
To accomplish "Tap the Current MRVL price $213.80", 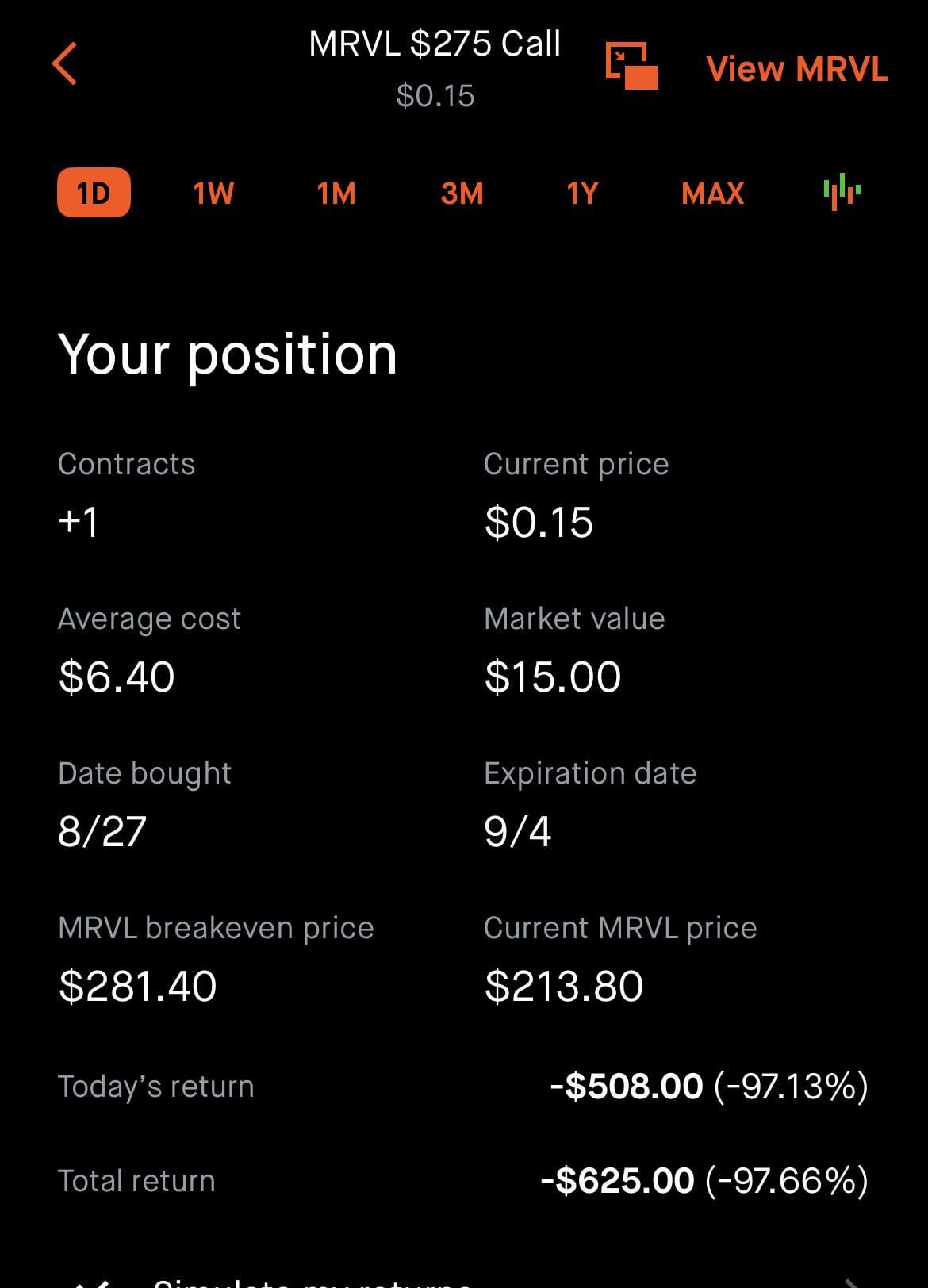I will coord(564,986).
